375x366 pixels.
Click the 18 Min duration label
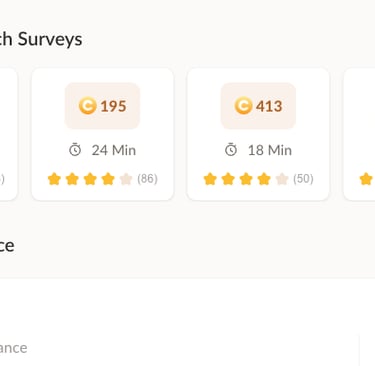270,150
